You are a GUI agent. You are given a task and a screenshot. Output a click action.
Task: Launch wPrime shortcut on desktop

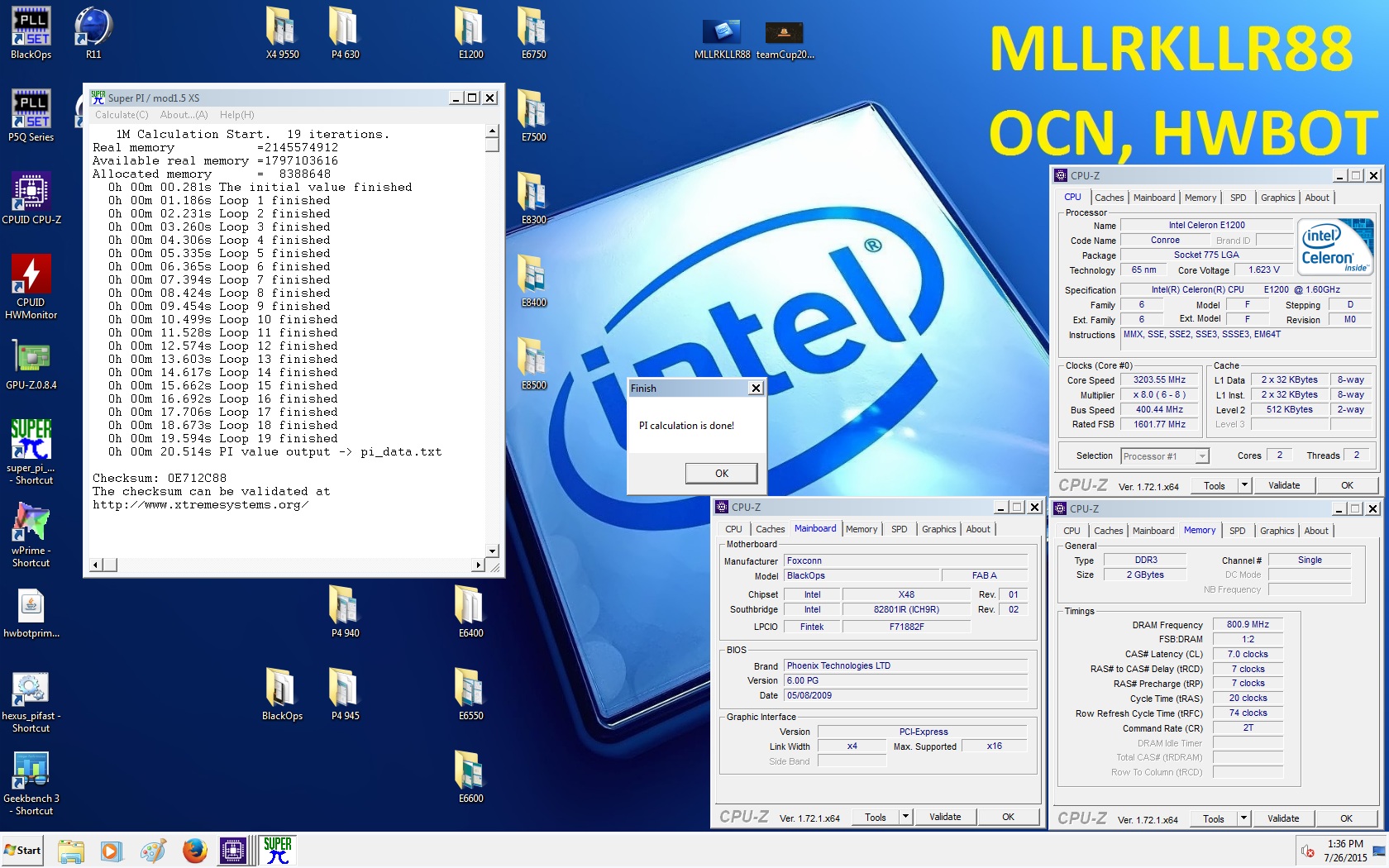click(31, 534)
